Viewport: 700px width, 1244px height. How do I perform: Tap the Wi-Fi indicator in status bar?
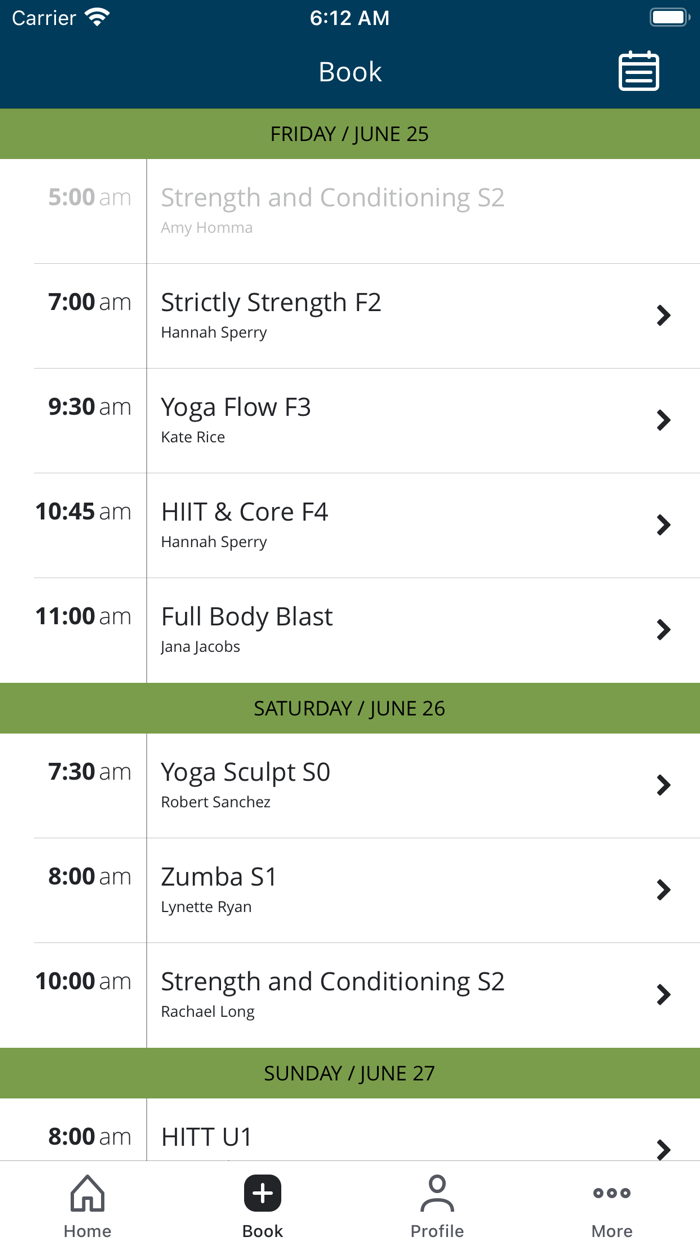(95, 16)
